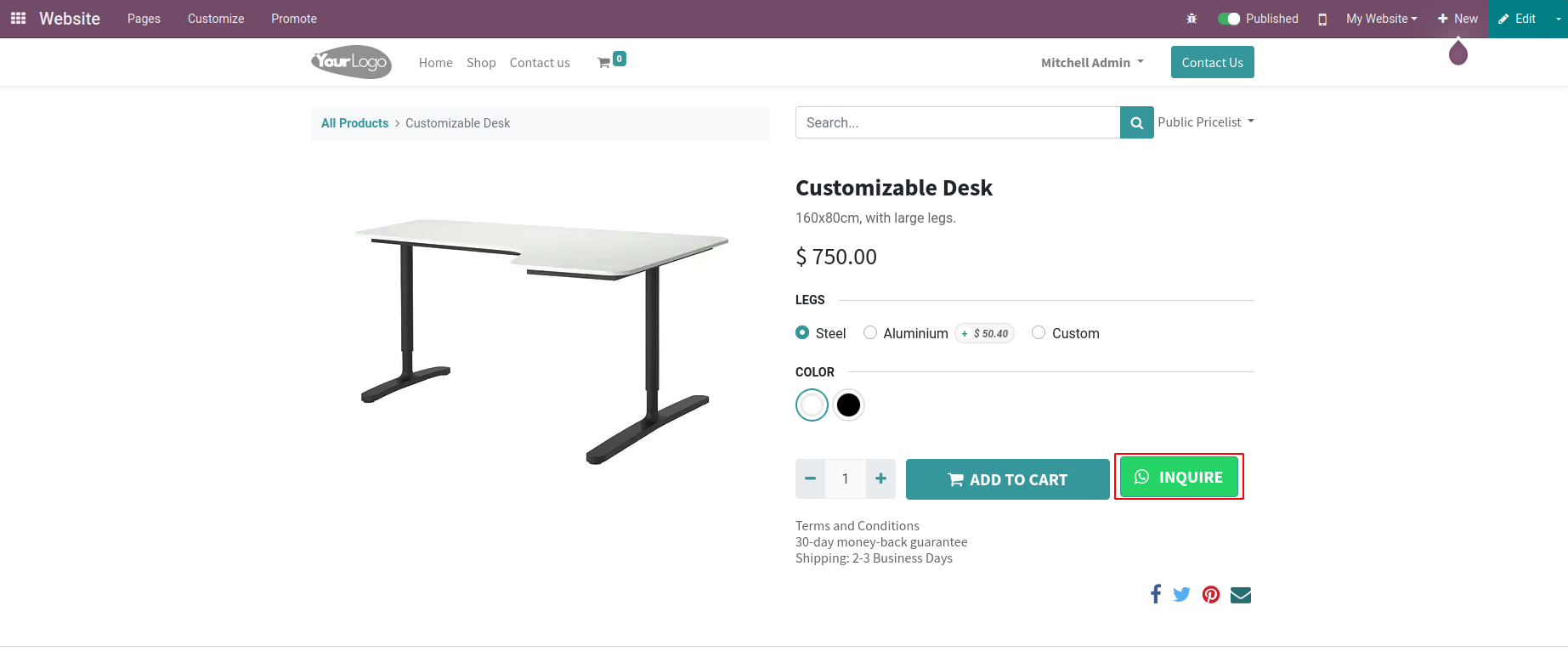Choose Custom legs radio button
This screenshot has width=1568, height=668.
point(1039,332)
